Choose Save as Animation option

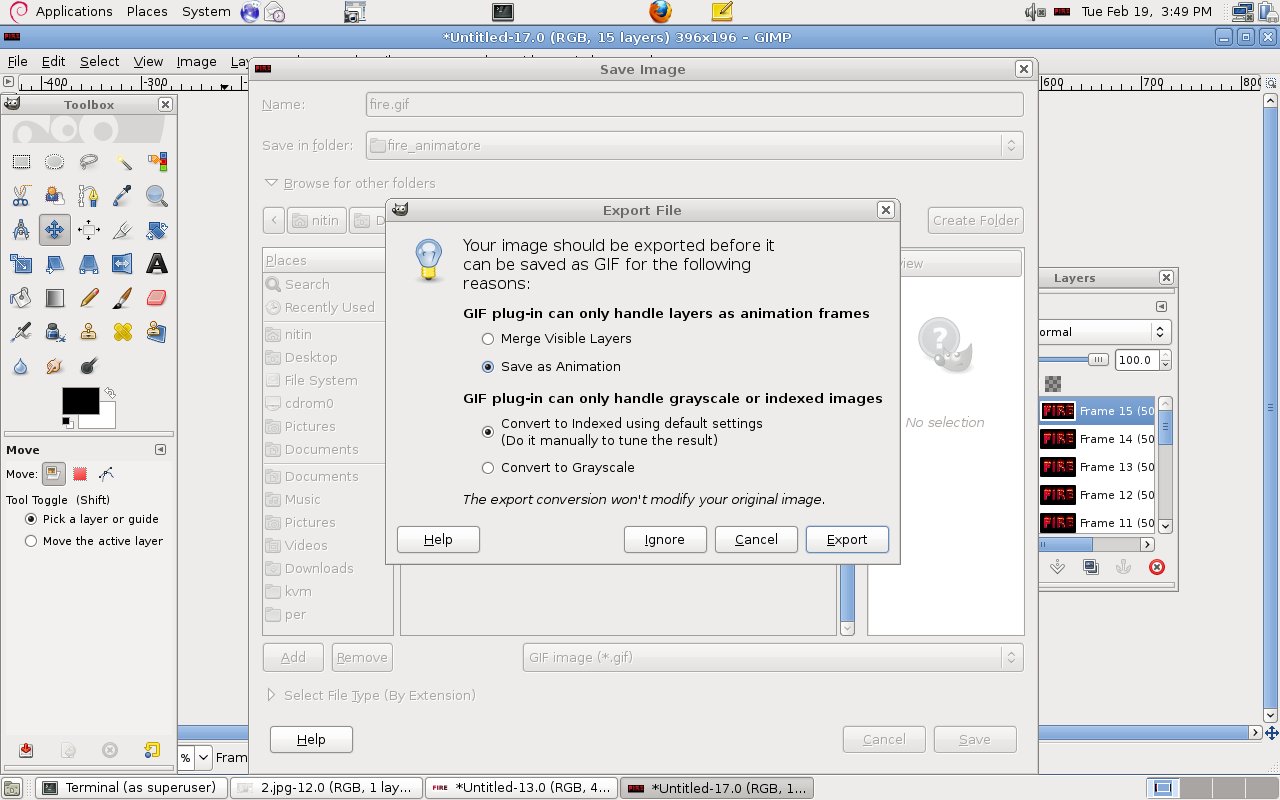coord(488,366)
